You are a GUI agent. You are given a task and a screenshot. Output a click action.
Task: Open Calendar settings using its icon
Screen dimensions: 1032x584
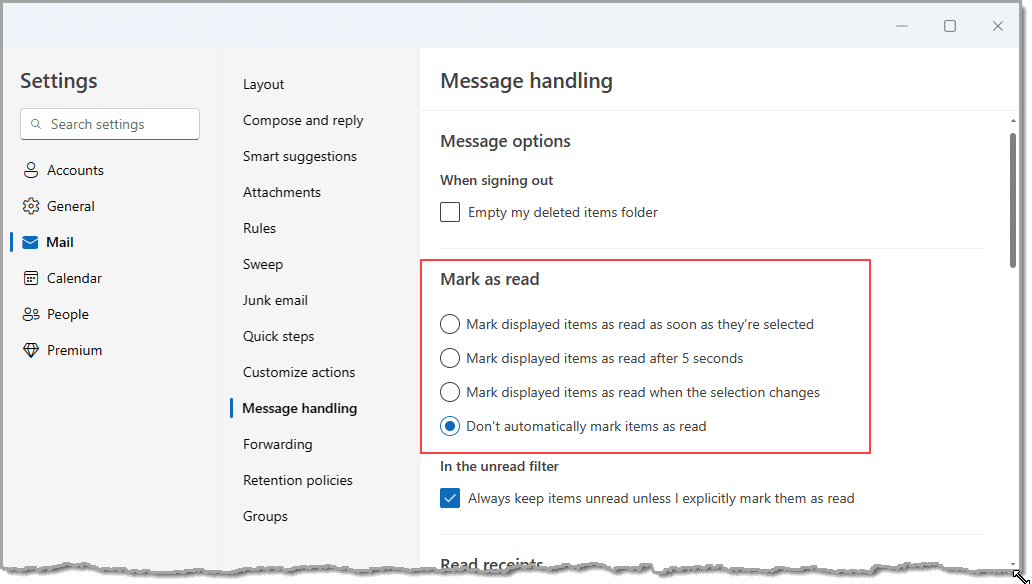31,277
